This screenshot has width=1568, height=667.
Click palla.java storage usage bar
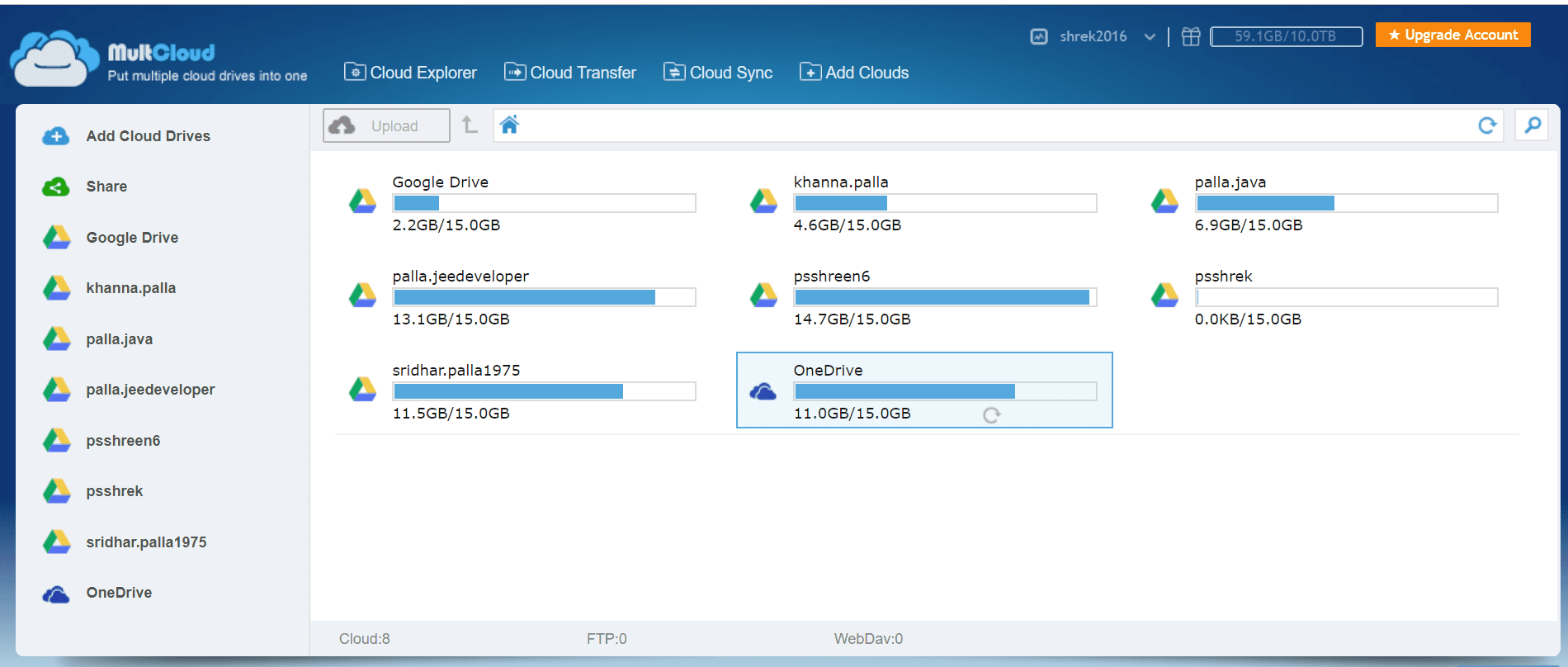pos(1346,203)
